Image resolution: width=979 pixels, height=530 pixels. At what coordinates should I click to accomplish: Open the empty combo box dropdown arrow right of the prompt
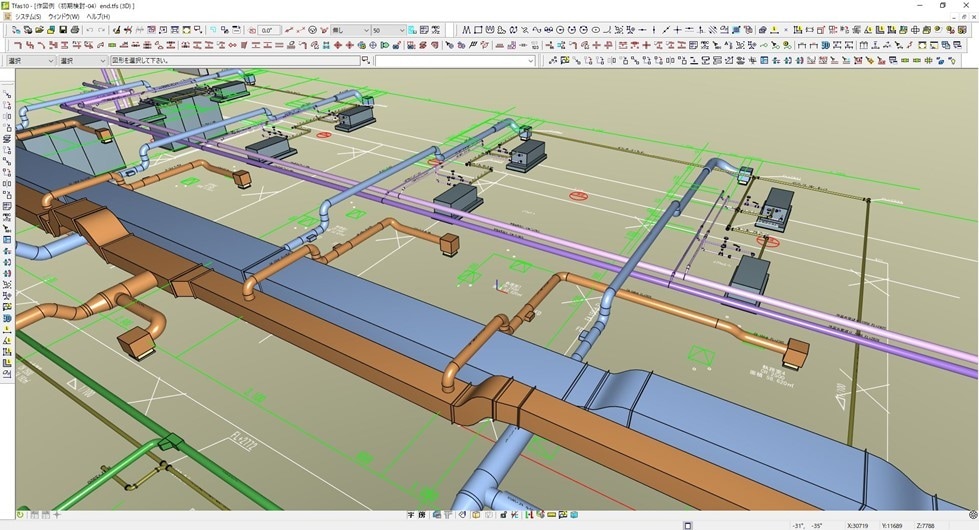click(x=531, y=61)
